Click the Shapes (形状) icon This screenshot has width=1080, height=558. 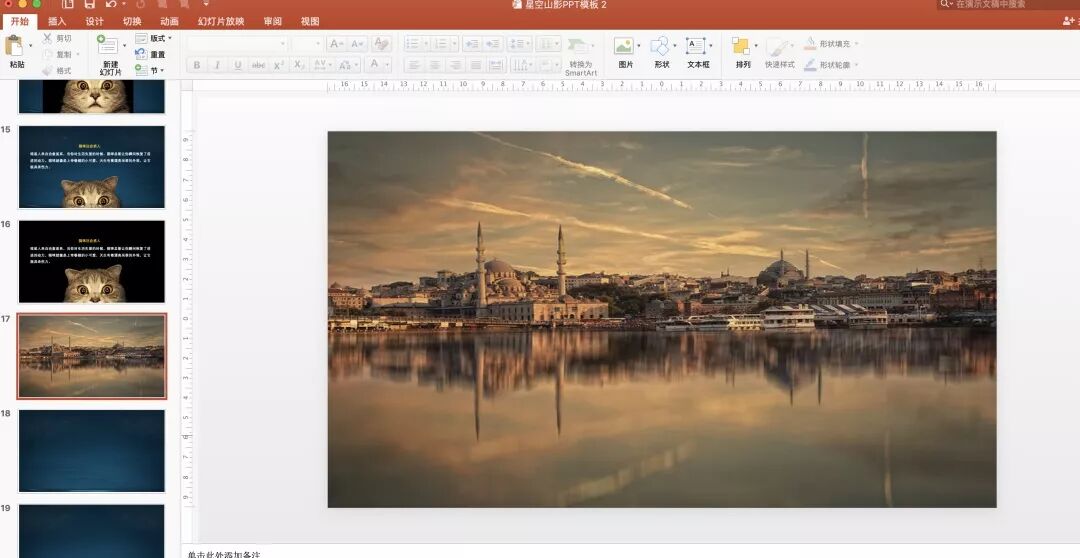[660, 46]
